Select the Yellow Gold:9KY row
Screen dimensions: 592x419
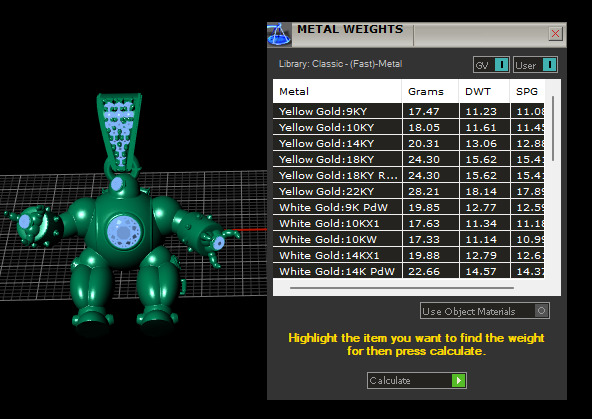(x=409, y=111)
